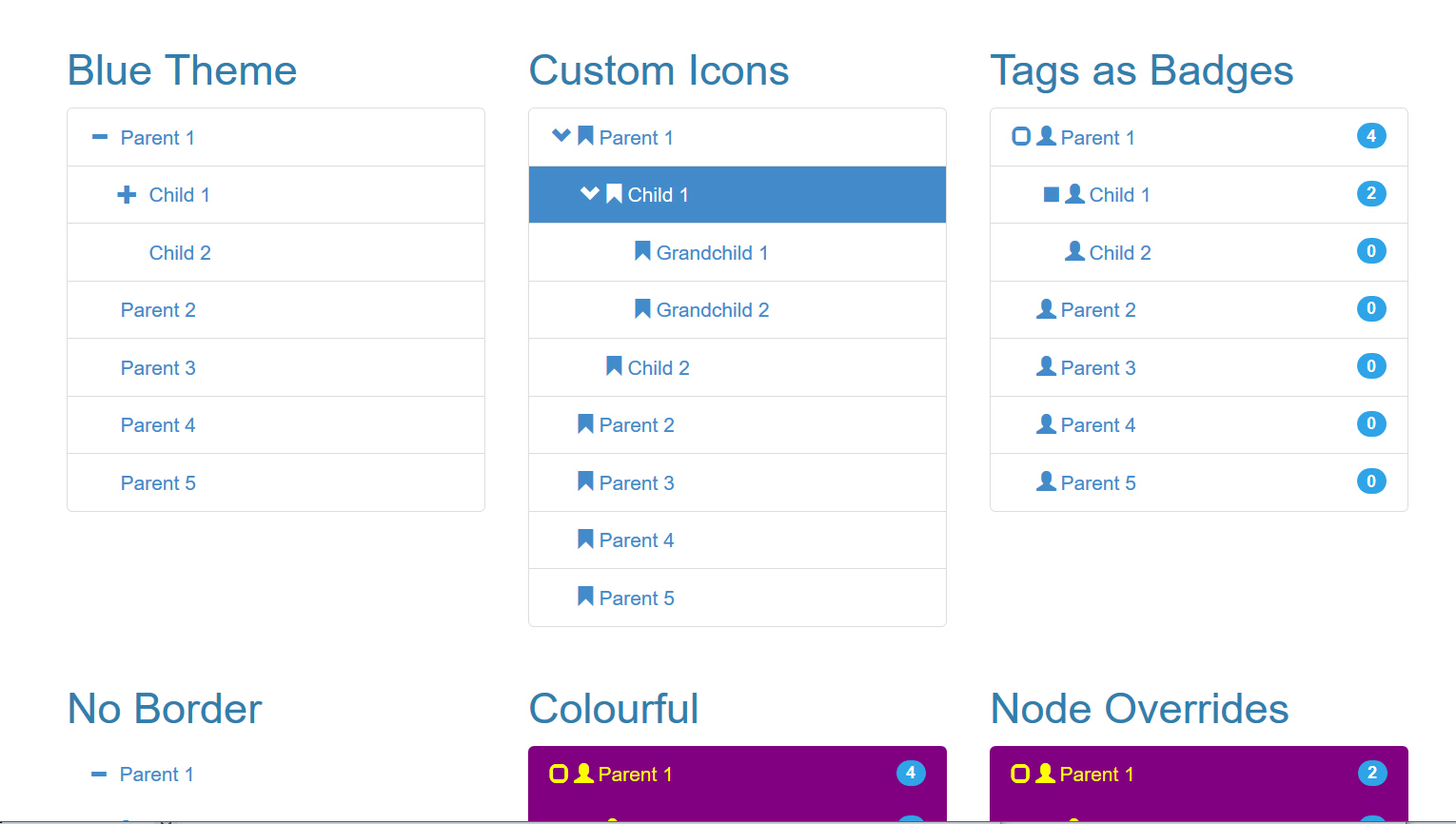Click user icon beside Tags as Badges Child 2
This screenshot has height=824, width=1456.
point(1074,251)
